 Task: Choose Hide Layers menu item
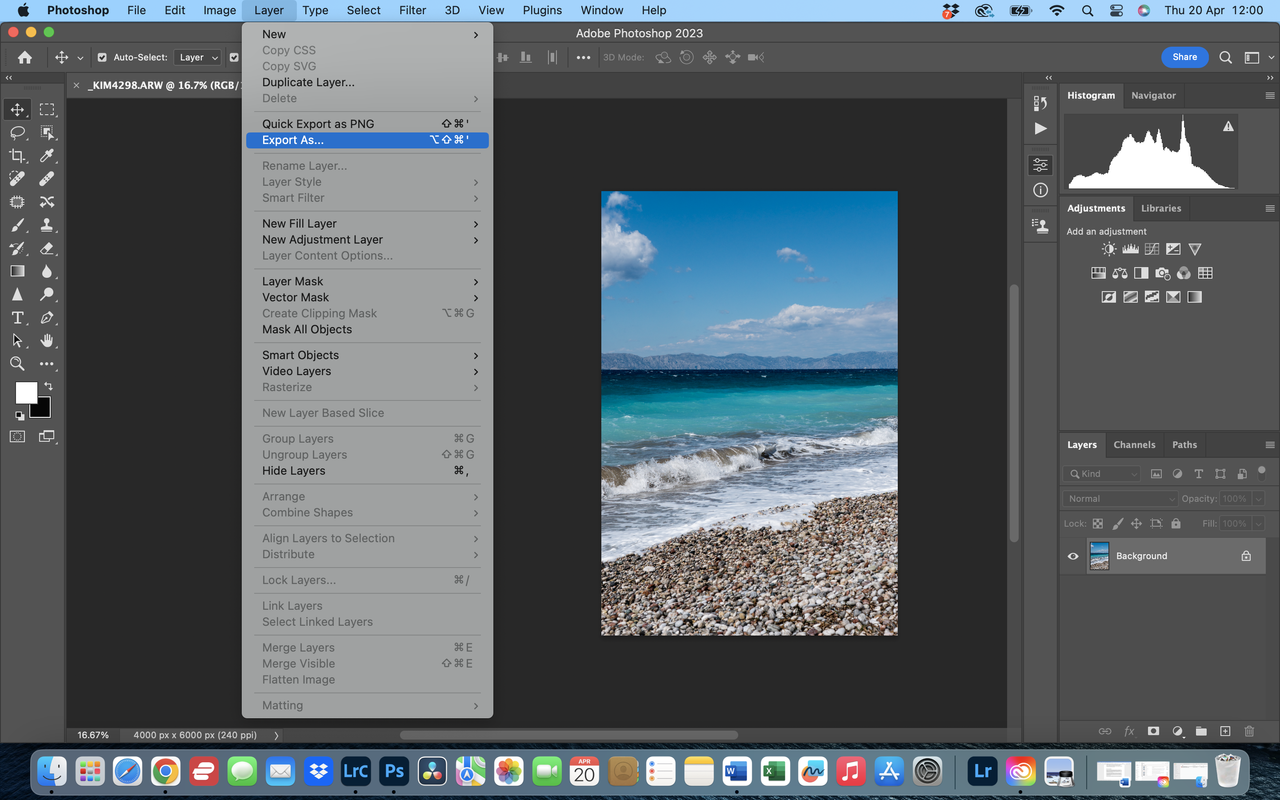point(367,471)
